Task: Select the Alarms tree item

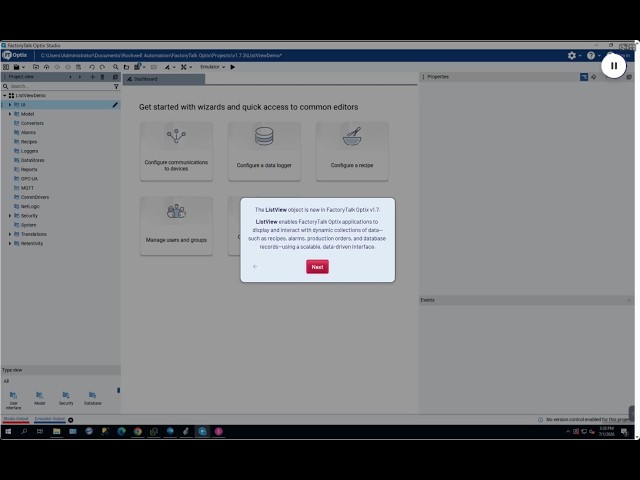Action: (x=28, y=133)
